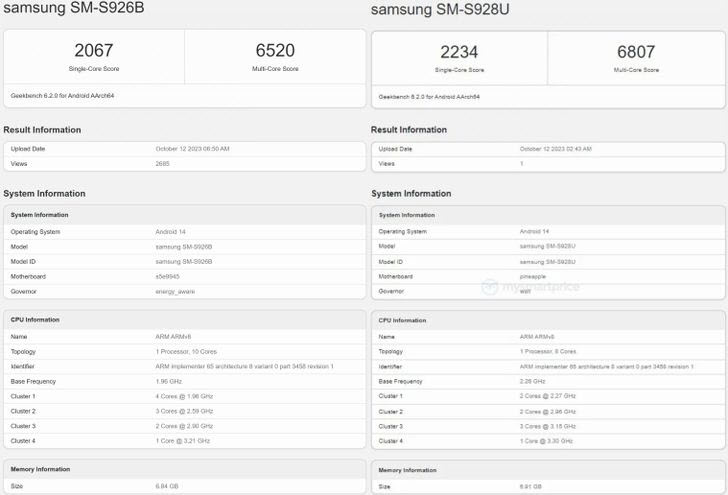Click the Motherboard value 'pineapple'
728x495 pixels.
(x=533, y=276)
